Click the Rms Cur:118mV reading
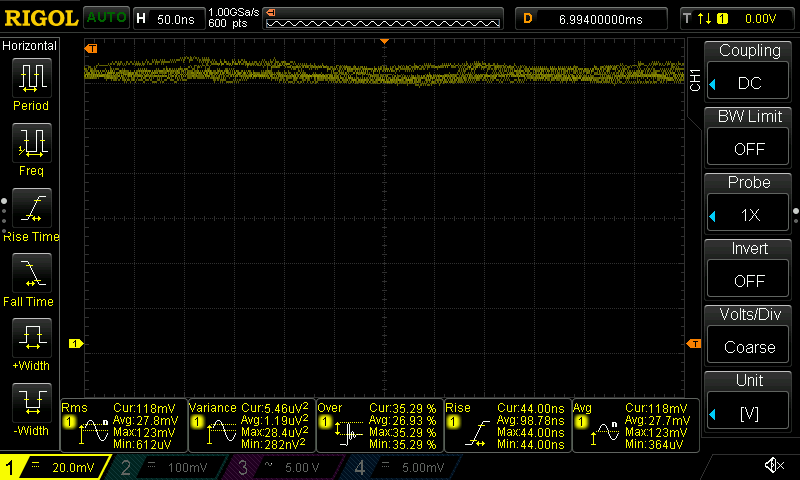800x480 pixels. point(144,408)
